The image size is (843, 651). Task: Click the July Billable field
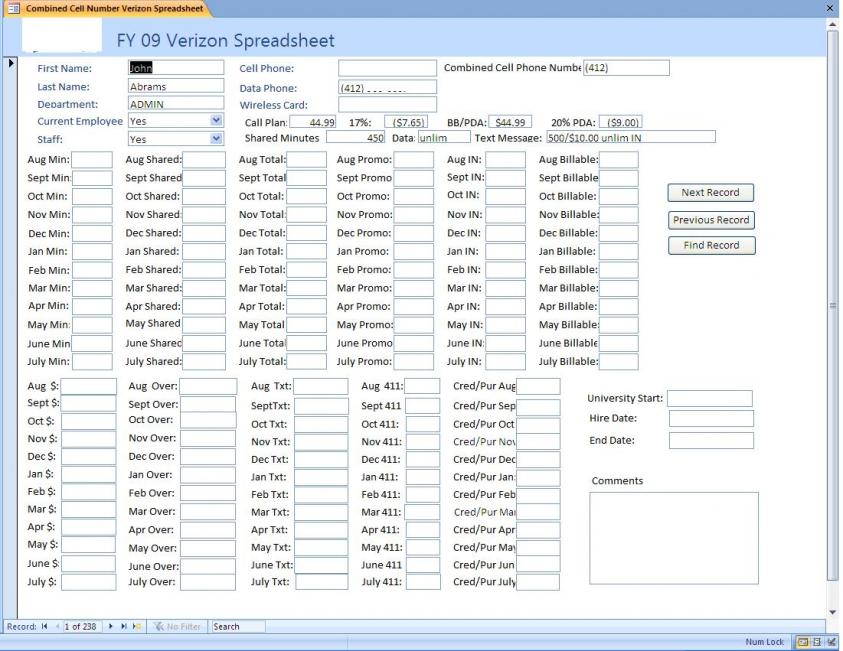coord(618,362)
